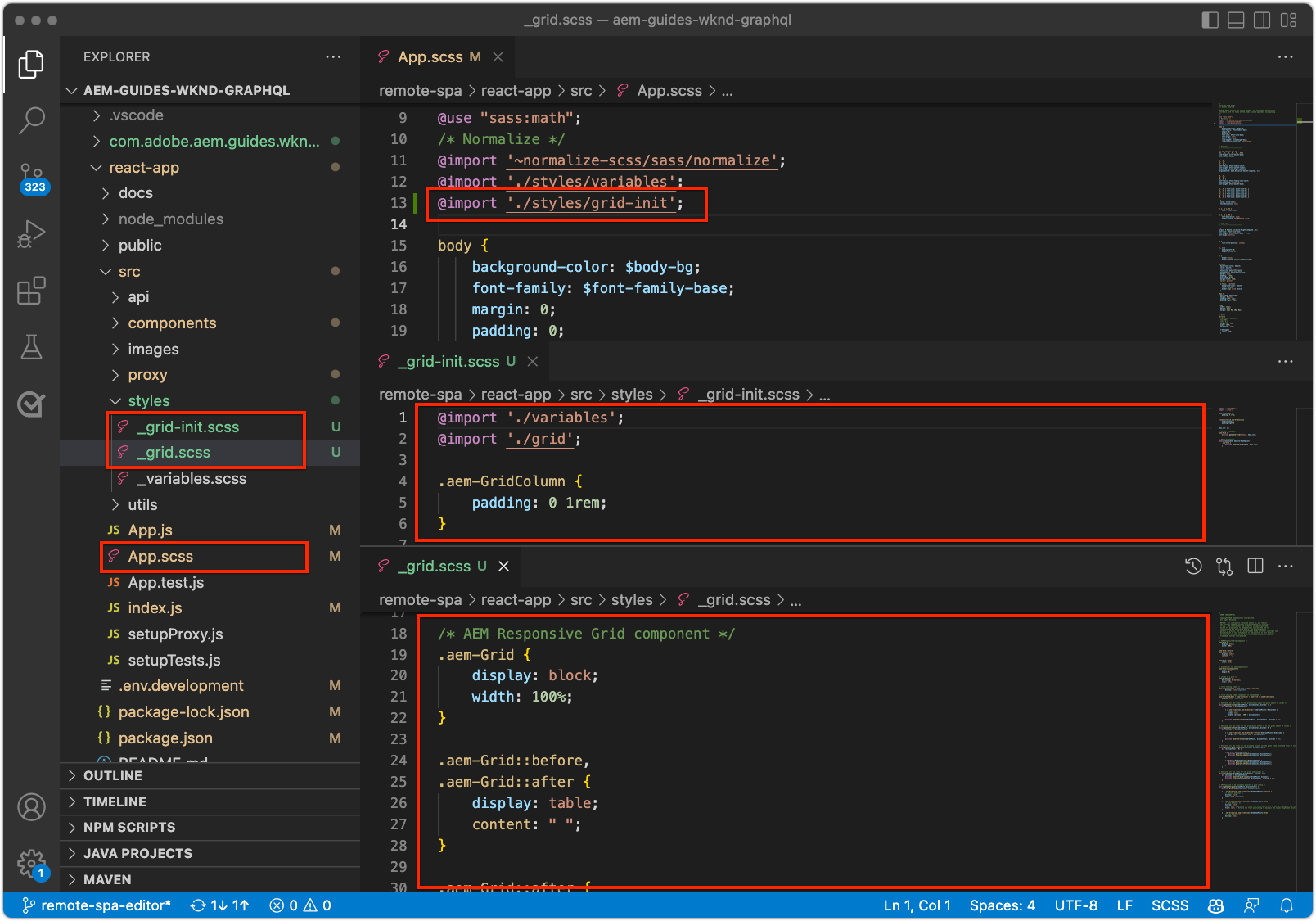Expand the OUTLINE section
Viewport: 1316px width, 921px height.
113,775
